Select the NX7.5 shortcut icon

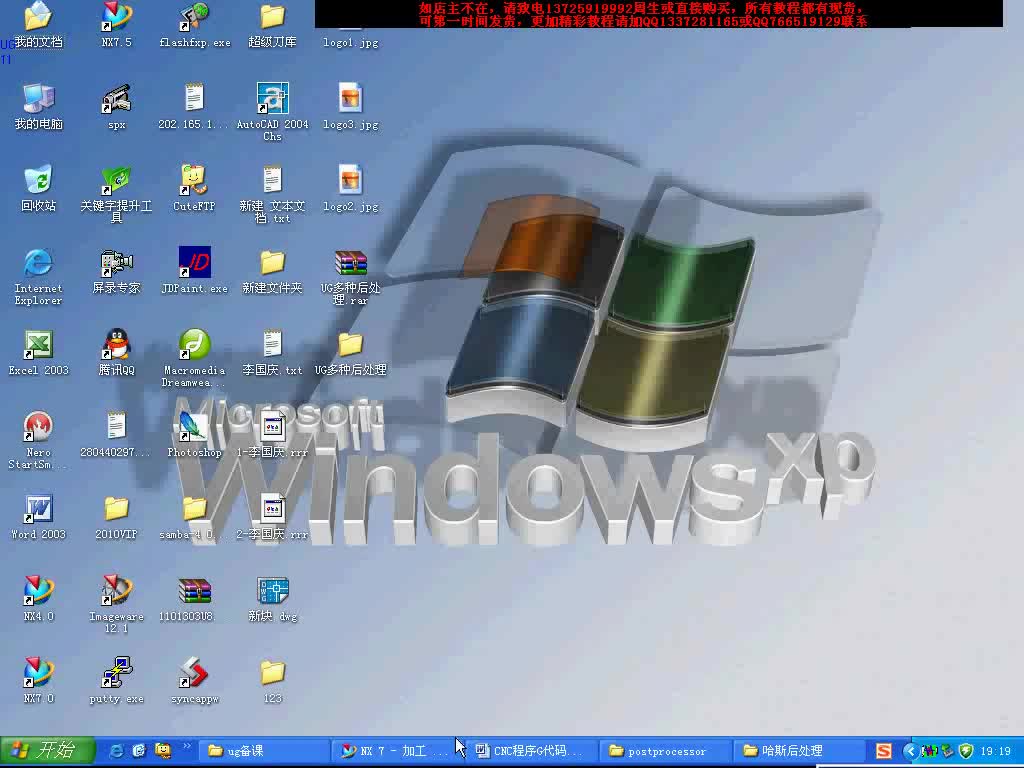tap(116, 16)
